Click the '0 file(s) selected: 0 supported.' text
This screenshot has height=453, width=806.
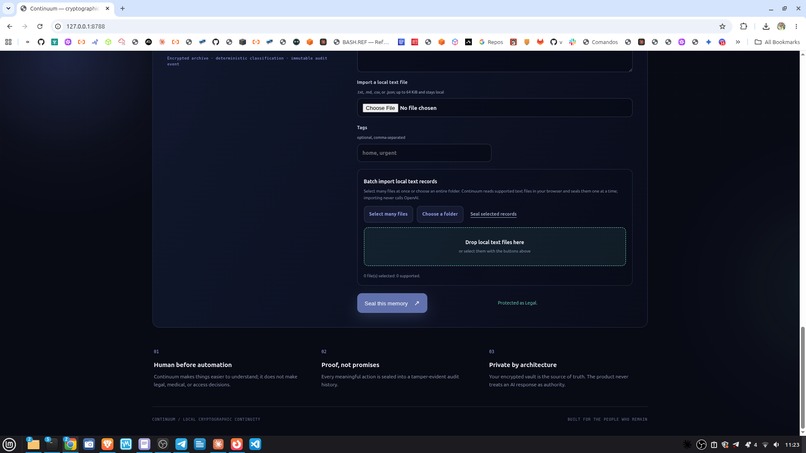coord(392,276)
